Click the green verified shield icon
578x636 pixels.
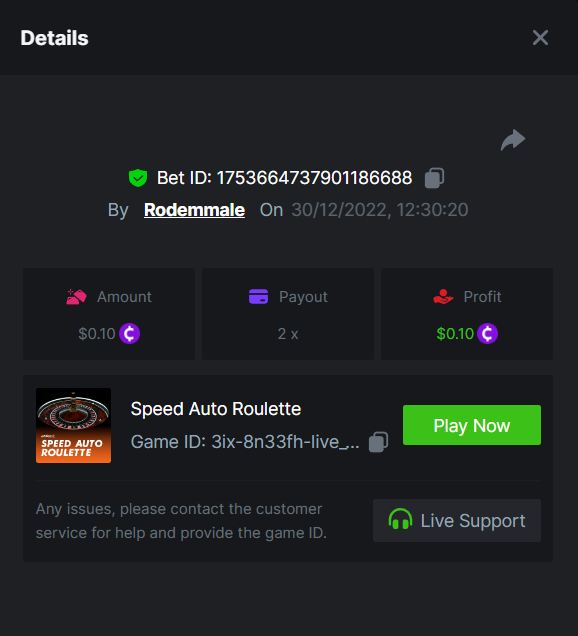(138, 178)
